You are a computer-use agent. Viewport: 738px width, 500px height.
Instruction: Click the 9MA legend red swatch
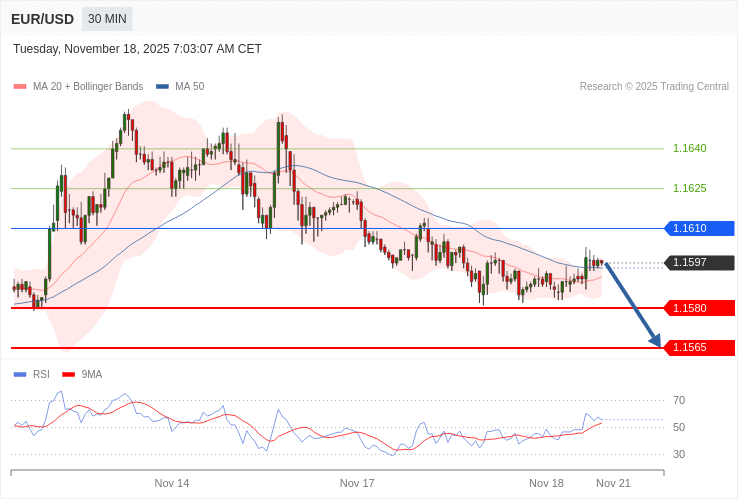(69, 375)
